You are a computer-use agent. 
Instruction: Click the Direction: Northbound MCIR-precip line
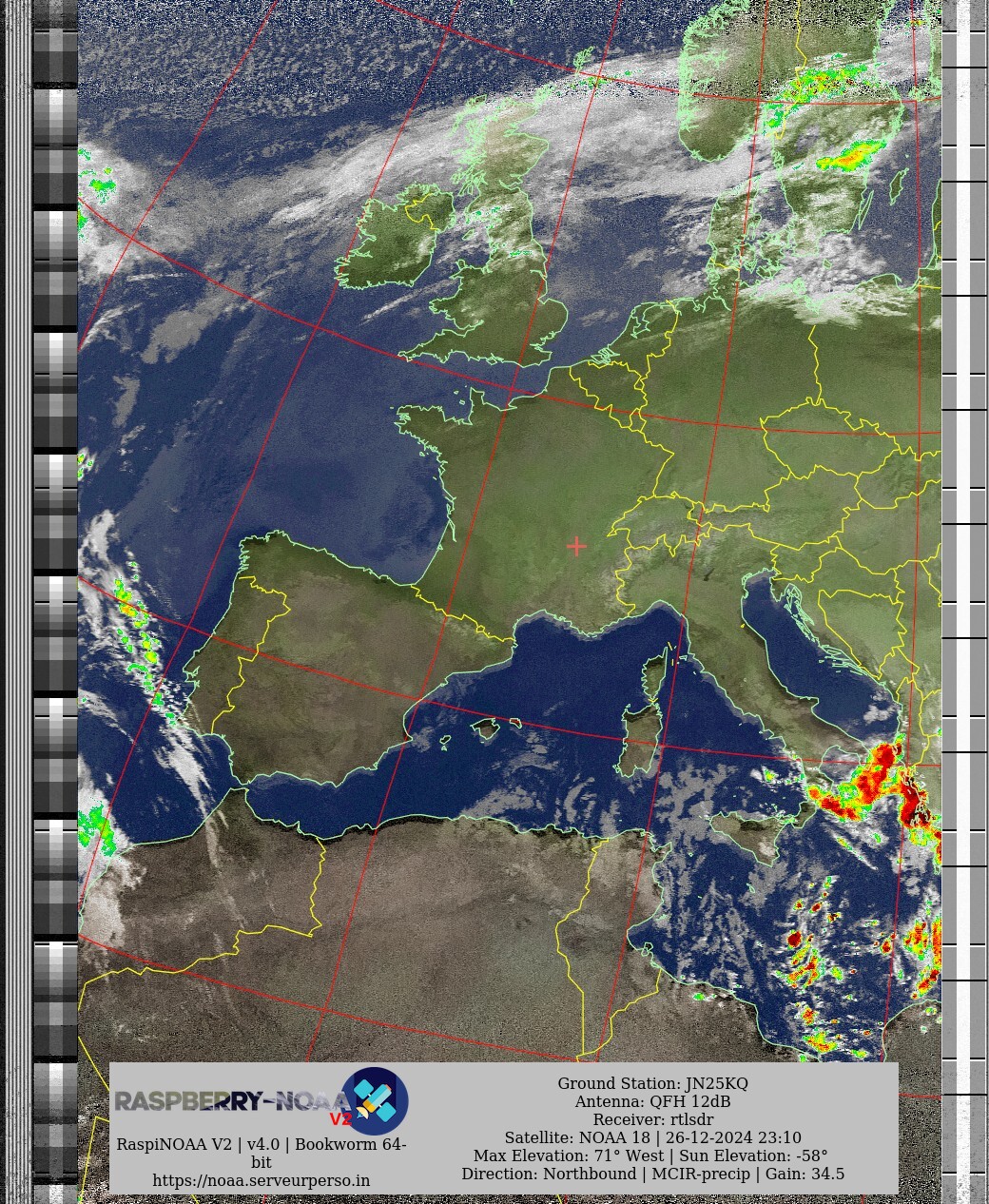(x=652, y=1174)
